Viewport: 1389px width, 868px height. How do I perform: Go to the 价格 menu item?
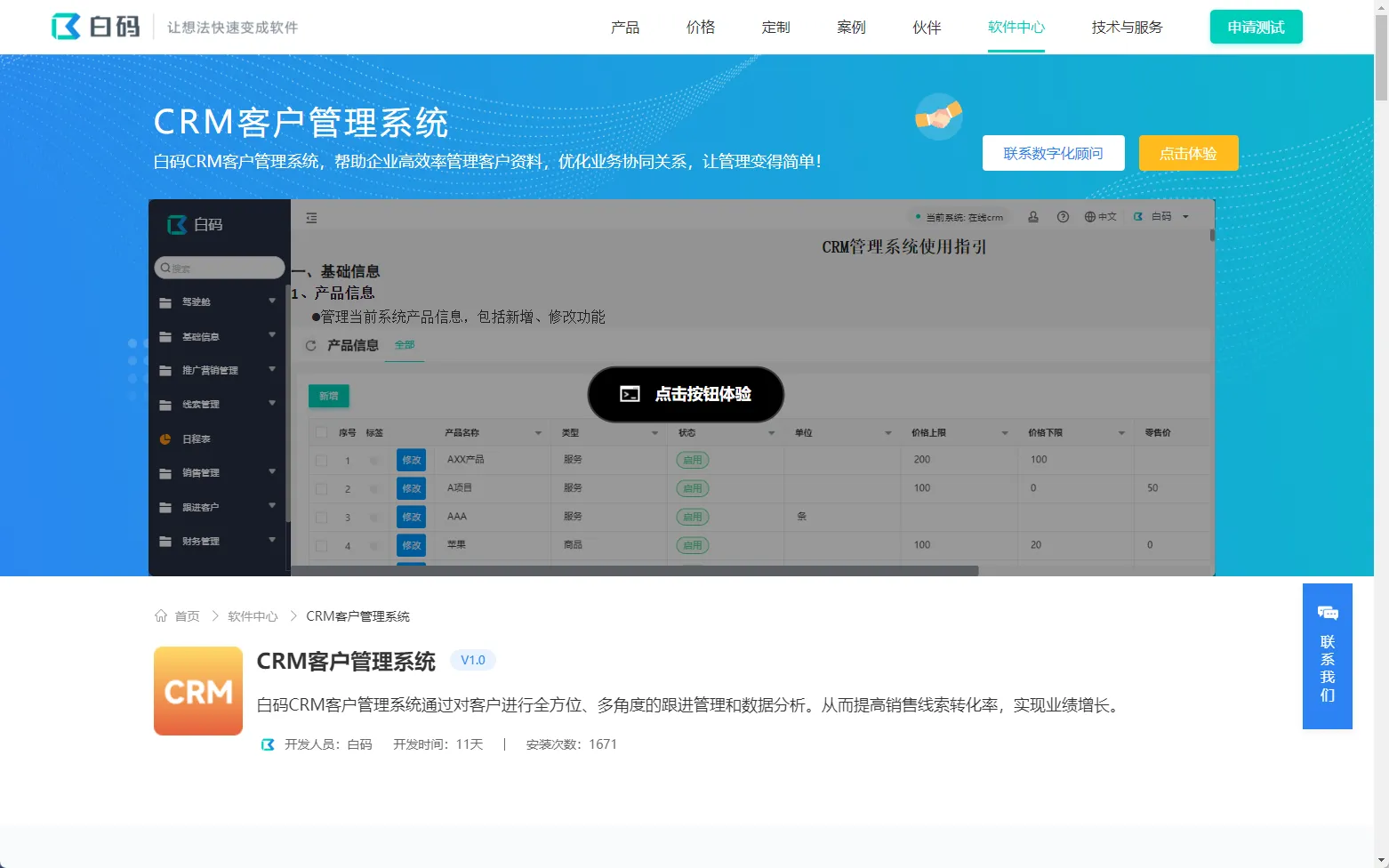point(700,28)
